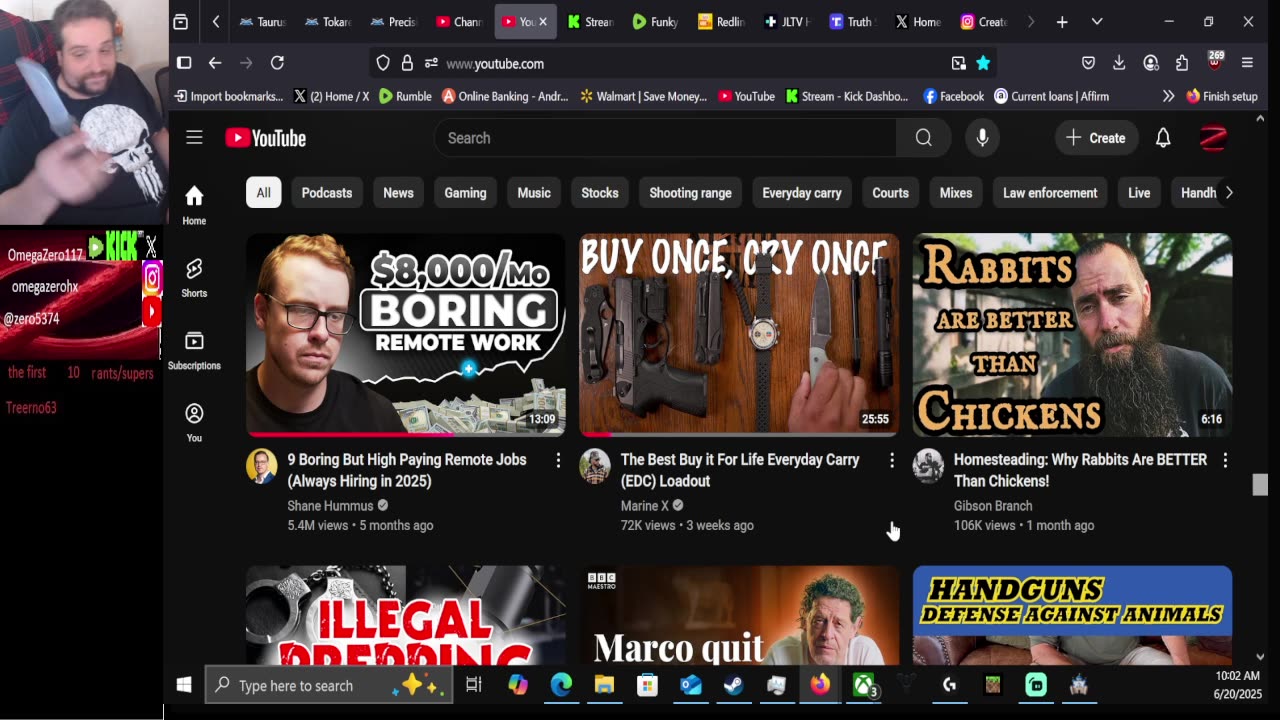Close the active YouTube browser tab
The image size is (1280, 720).
[x=543, y=21]
